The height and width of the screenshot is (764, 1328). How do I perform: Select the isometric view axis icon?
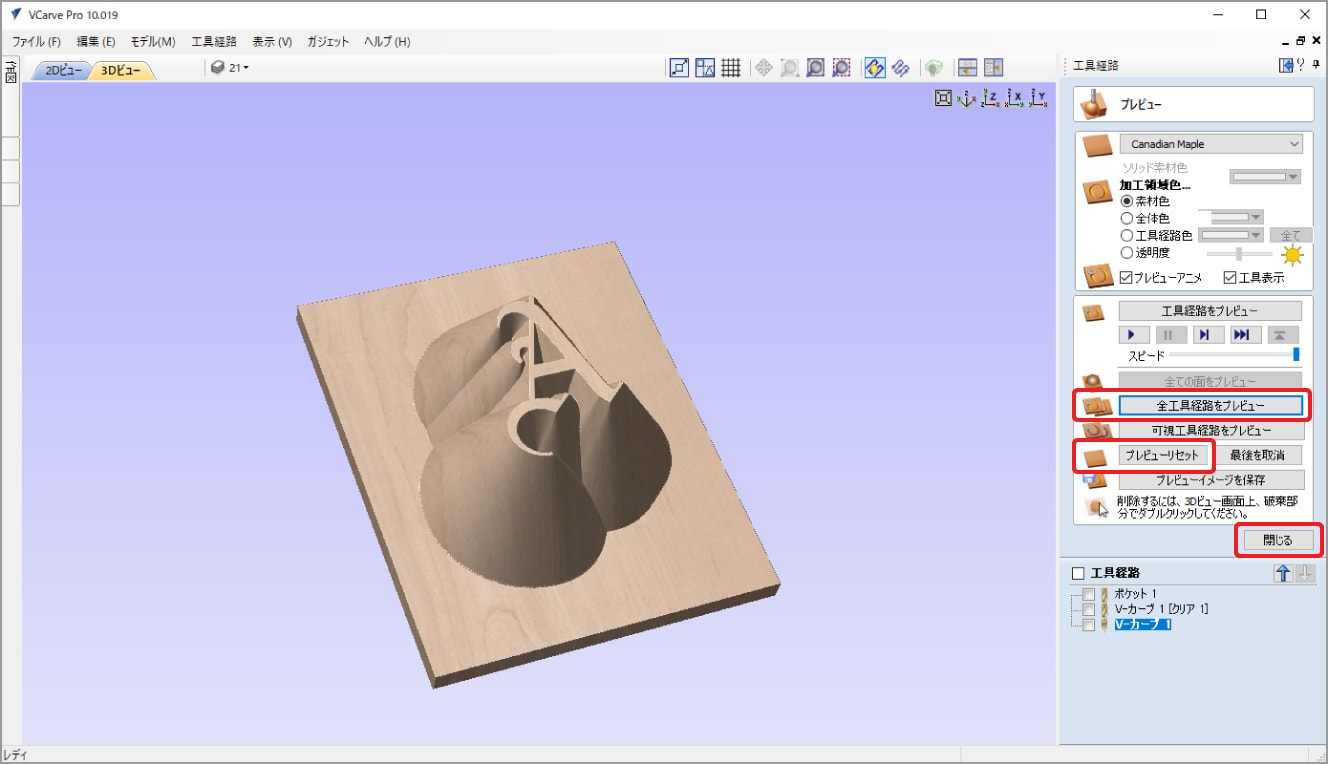click(x=966, y=98)
